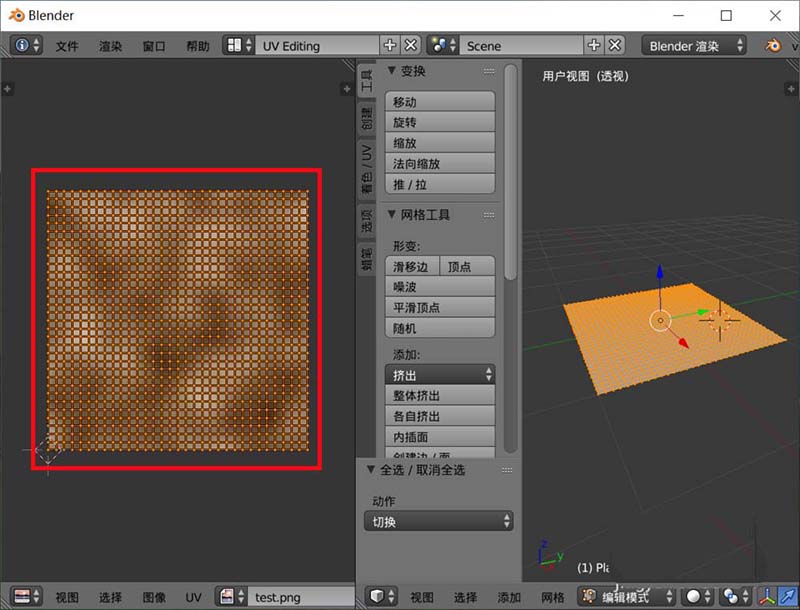Viewport: 800px width, 610px height.
Task: Click the 滑移边 button
Action: 412,266
